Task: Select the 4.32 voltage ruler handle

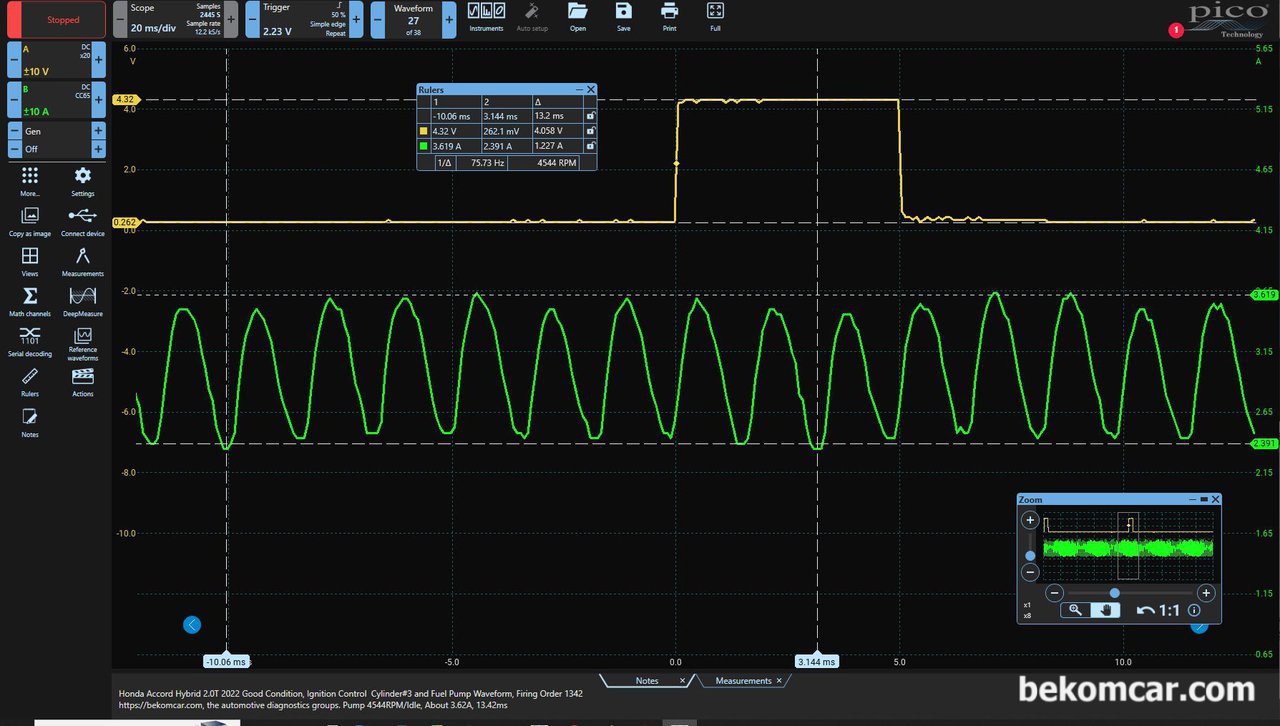Action: [x=126, y=100]
